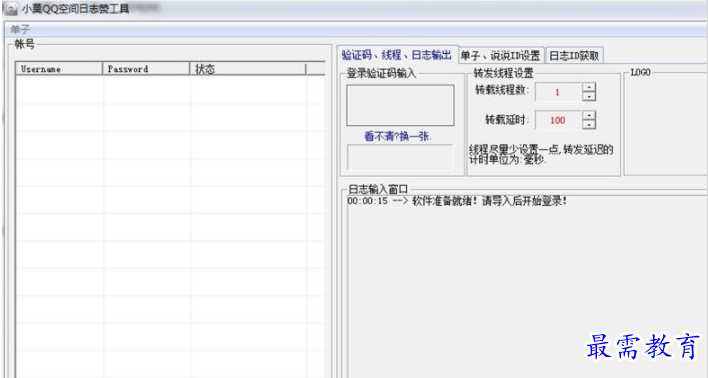This screenshot has width=708, height=378.
Task: Select the 日志ID获取 tab
Action: coord(574,56)
